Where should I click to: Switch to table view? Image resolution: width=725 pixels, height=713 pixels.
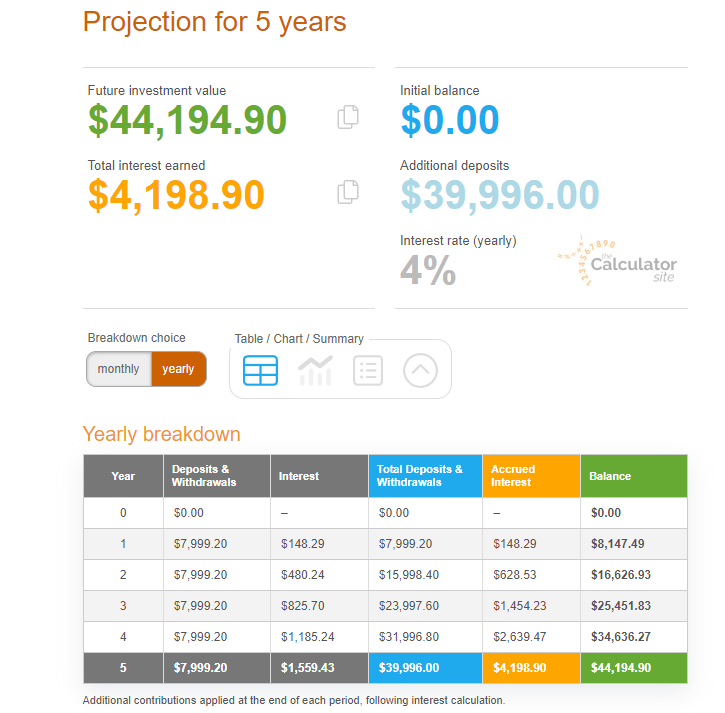261,370
